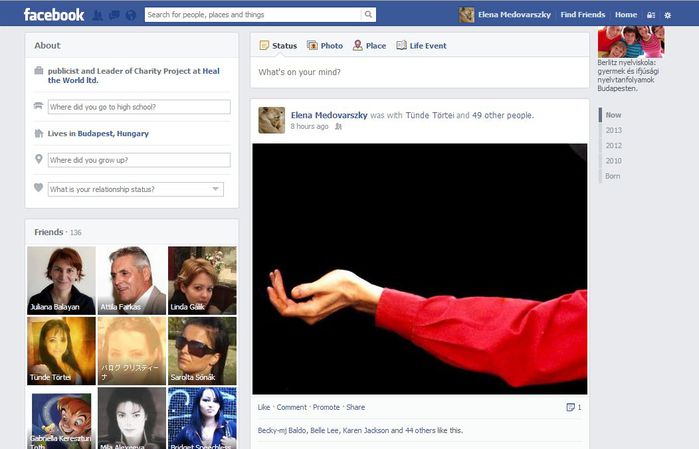The image size is (699, 449).
Task: Open the 8 hours ago timestamp
Action: (309, 127)
